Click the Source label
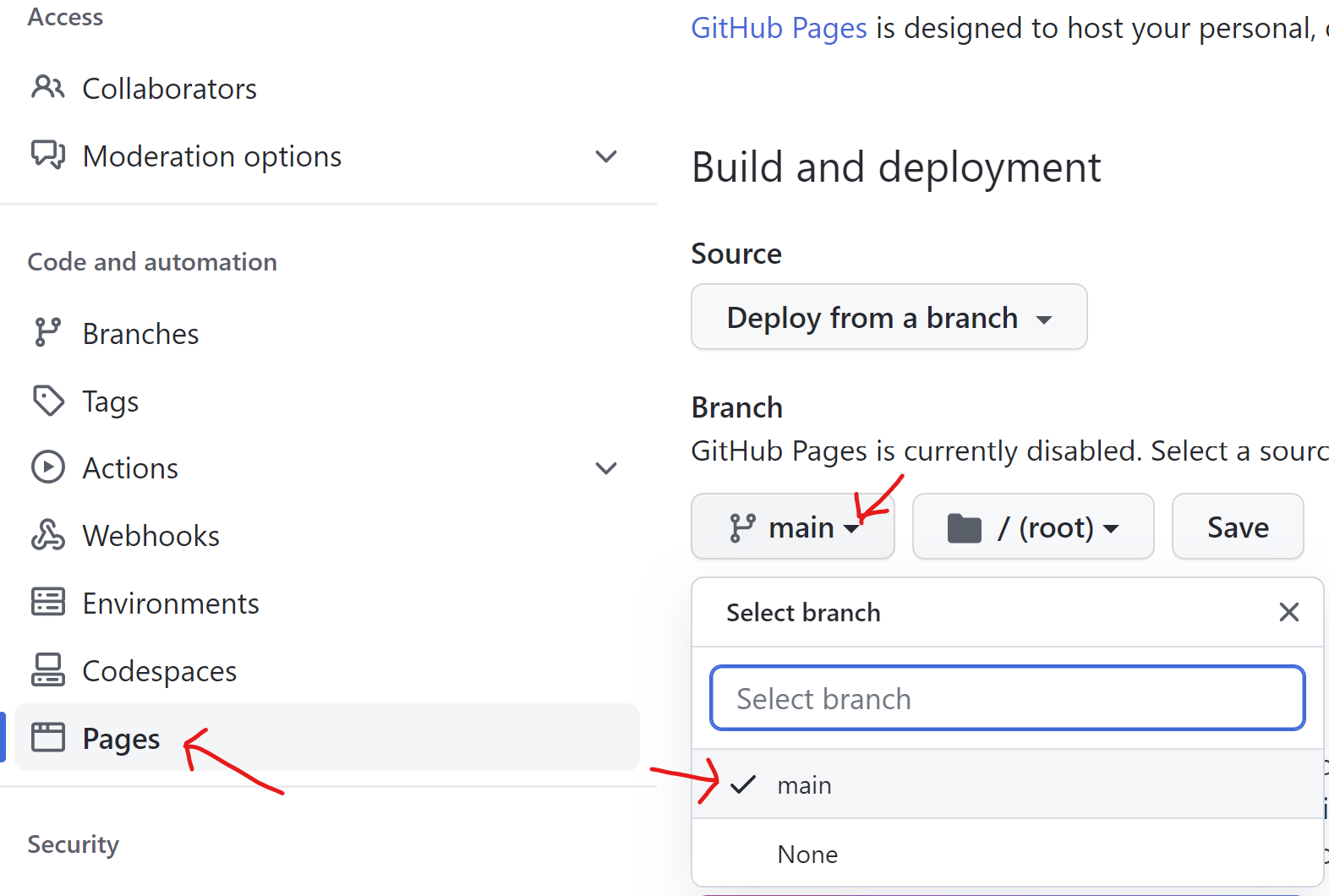1329x896 pixels. (736, 254)
